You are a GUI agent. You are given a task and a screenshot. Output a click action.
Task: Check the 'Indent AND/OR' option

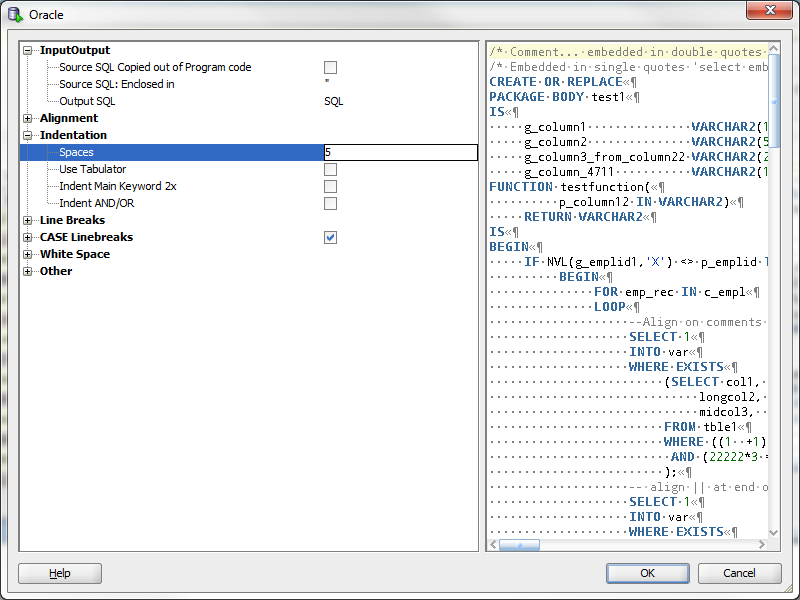pos(330,203)
